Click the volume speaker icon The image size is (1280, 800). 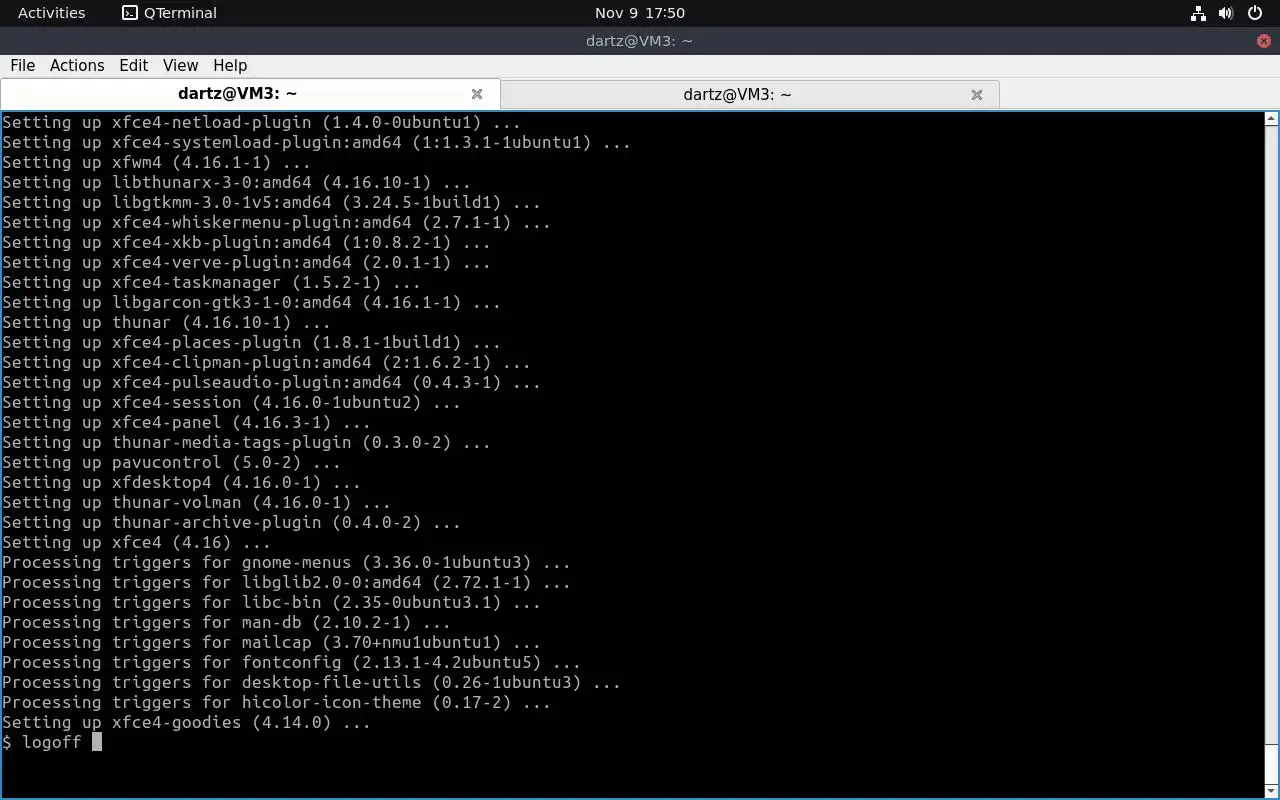1226,13
